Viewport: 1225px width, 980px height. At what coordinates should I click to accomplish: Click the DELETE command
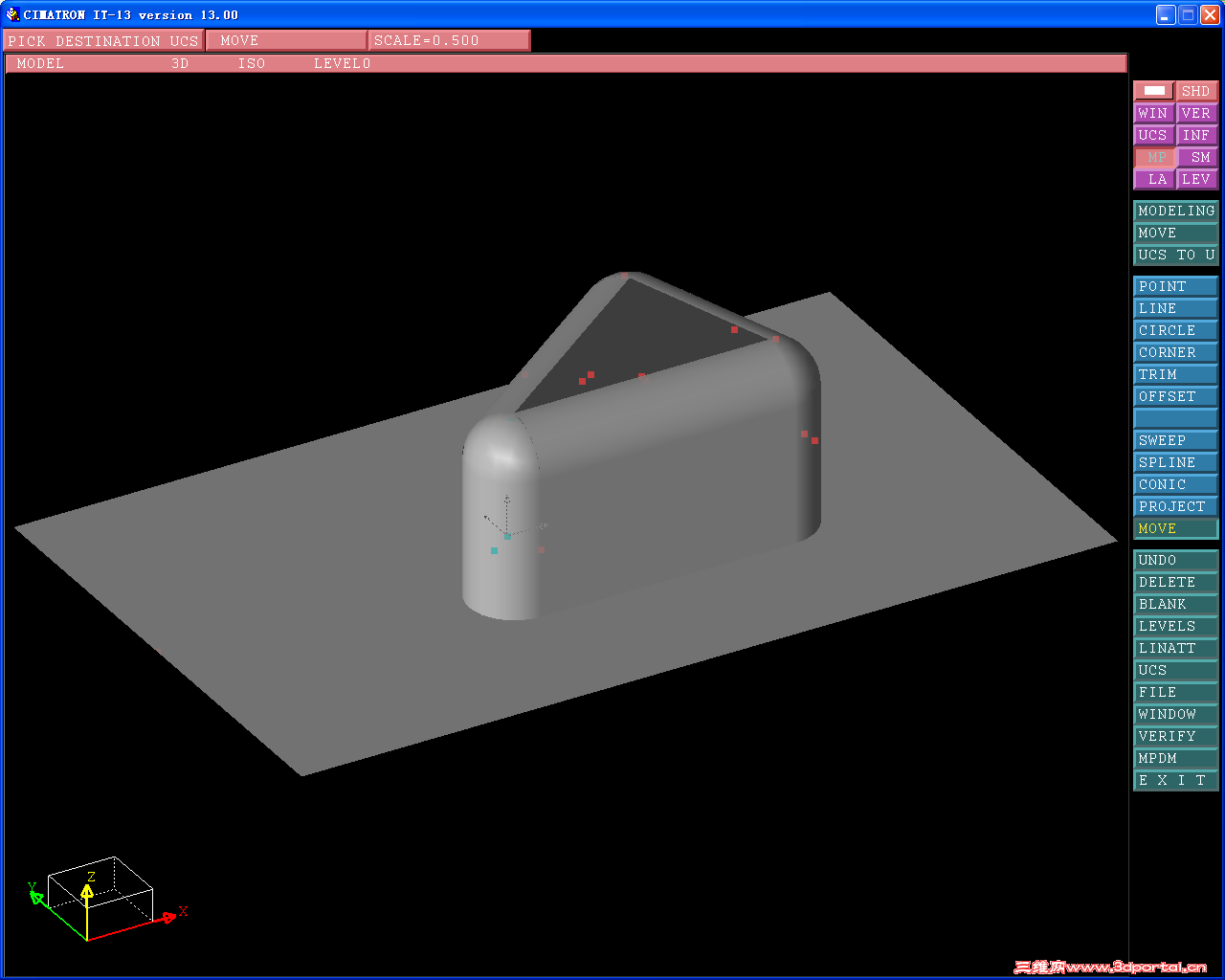coord(1176,582)
